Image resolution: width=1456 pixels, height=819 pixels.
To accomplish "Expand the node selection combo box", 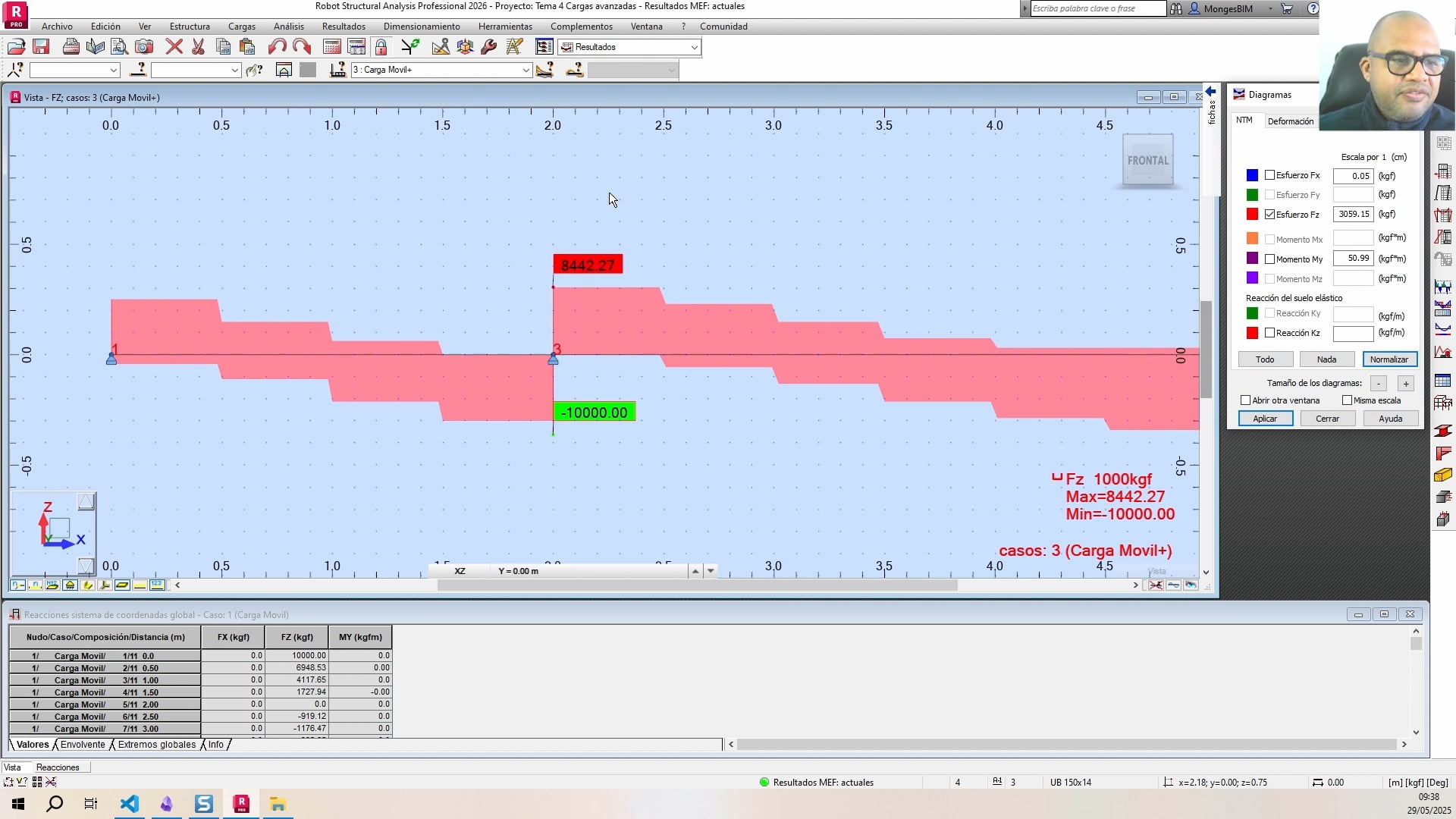I will click(113, 70).
